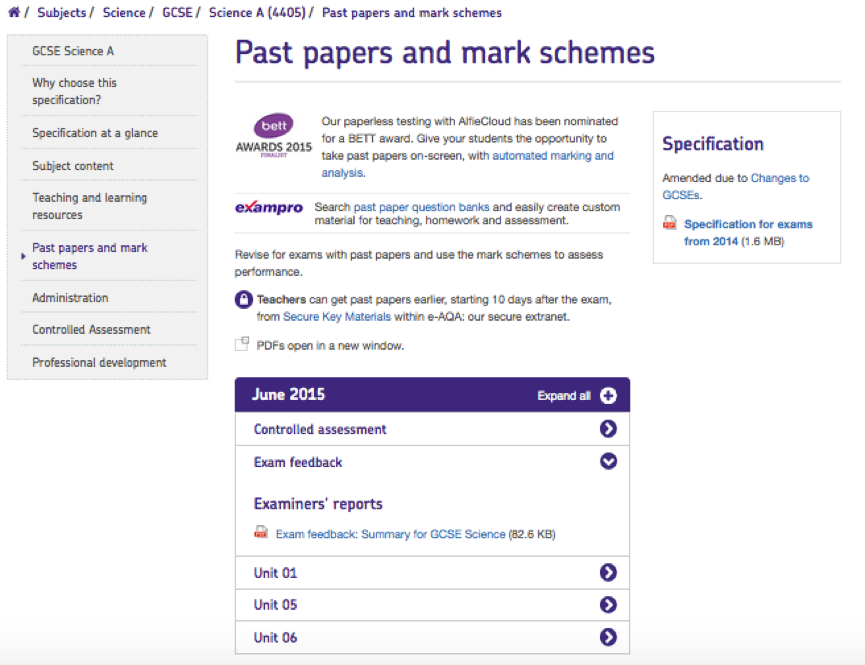Click Expand all plus icon for June 2015
This screenshot has height=665, width=865.
click(x=608, y=396)
